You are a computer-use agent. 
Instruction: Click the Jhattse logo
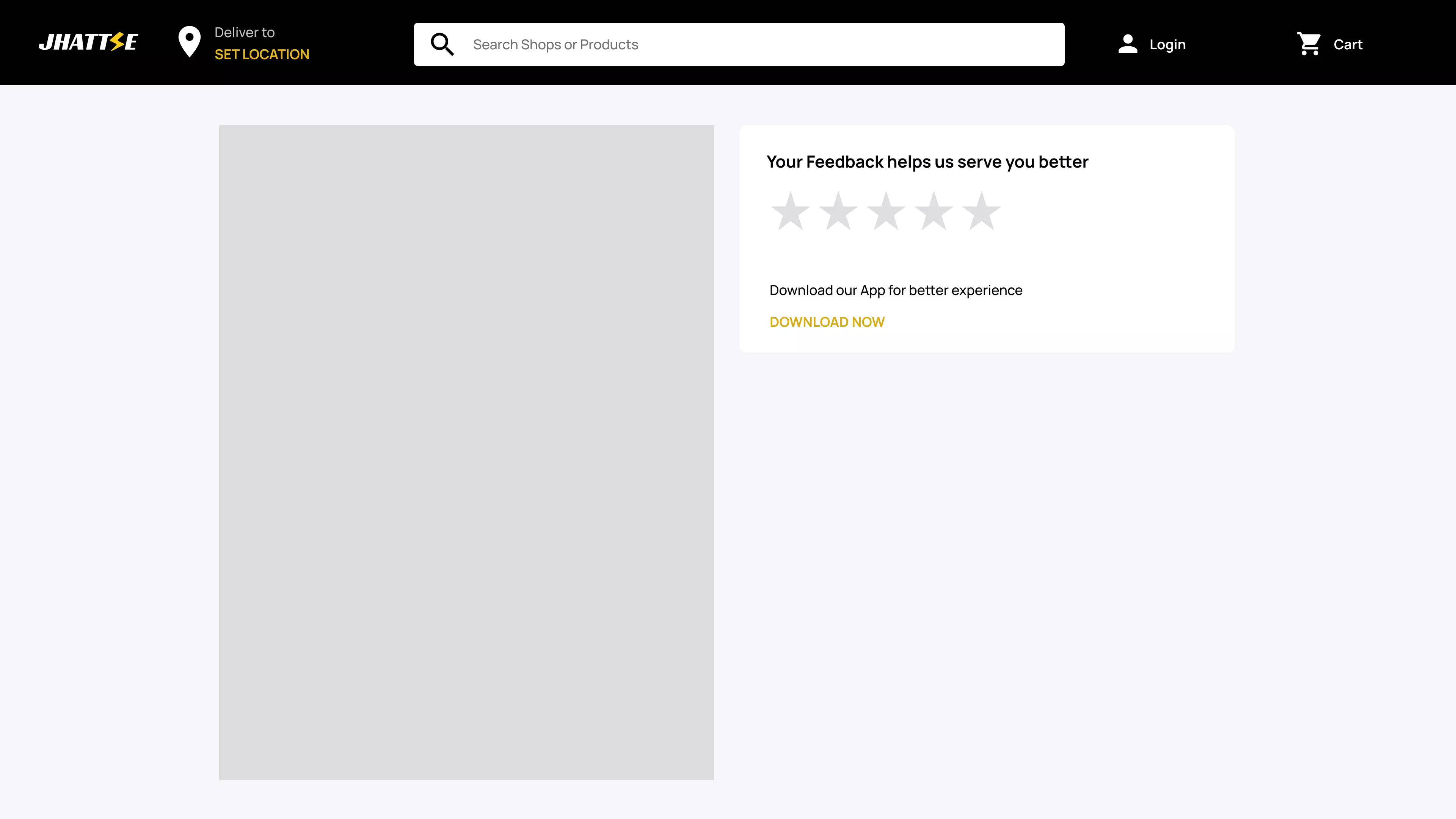pyautogui.click(x=88, y=42)
